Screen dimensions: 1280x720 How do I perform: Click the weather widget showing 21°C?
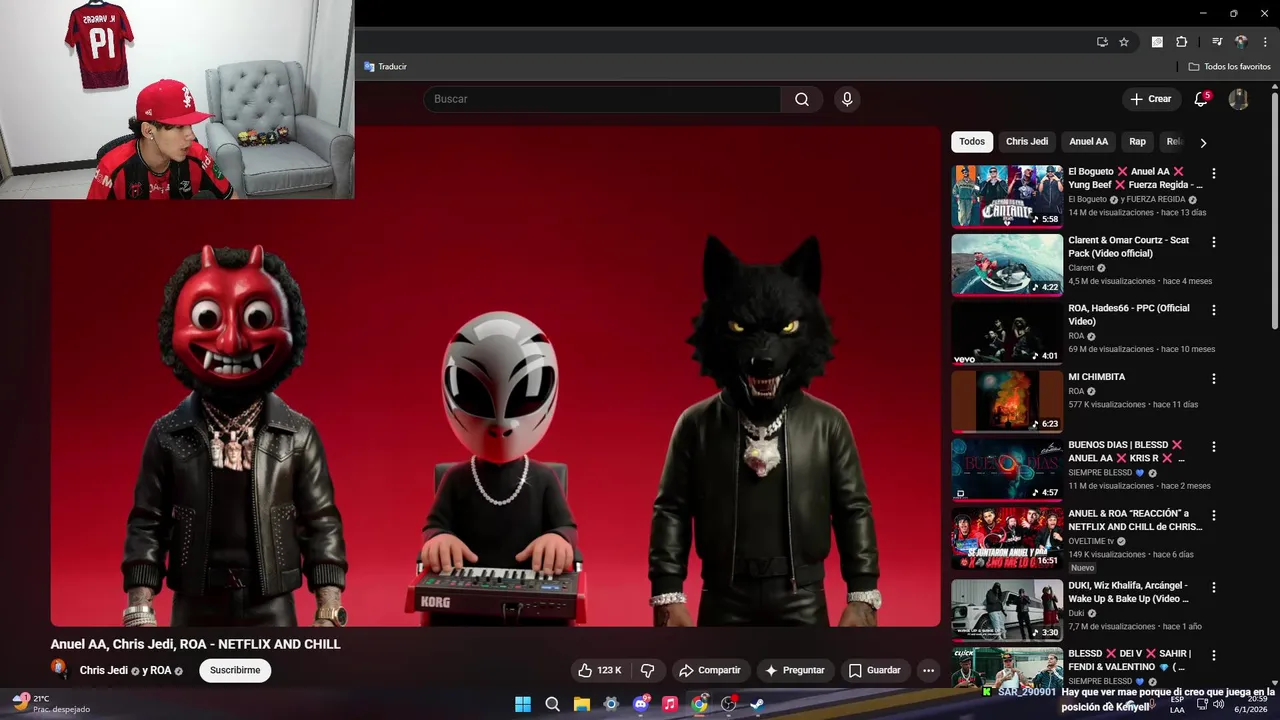pyautogui.click(x=52, y=704)
